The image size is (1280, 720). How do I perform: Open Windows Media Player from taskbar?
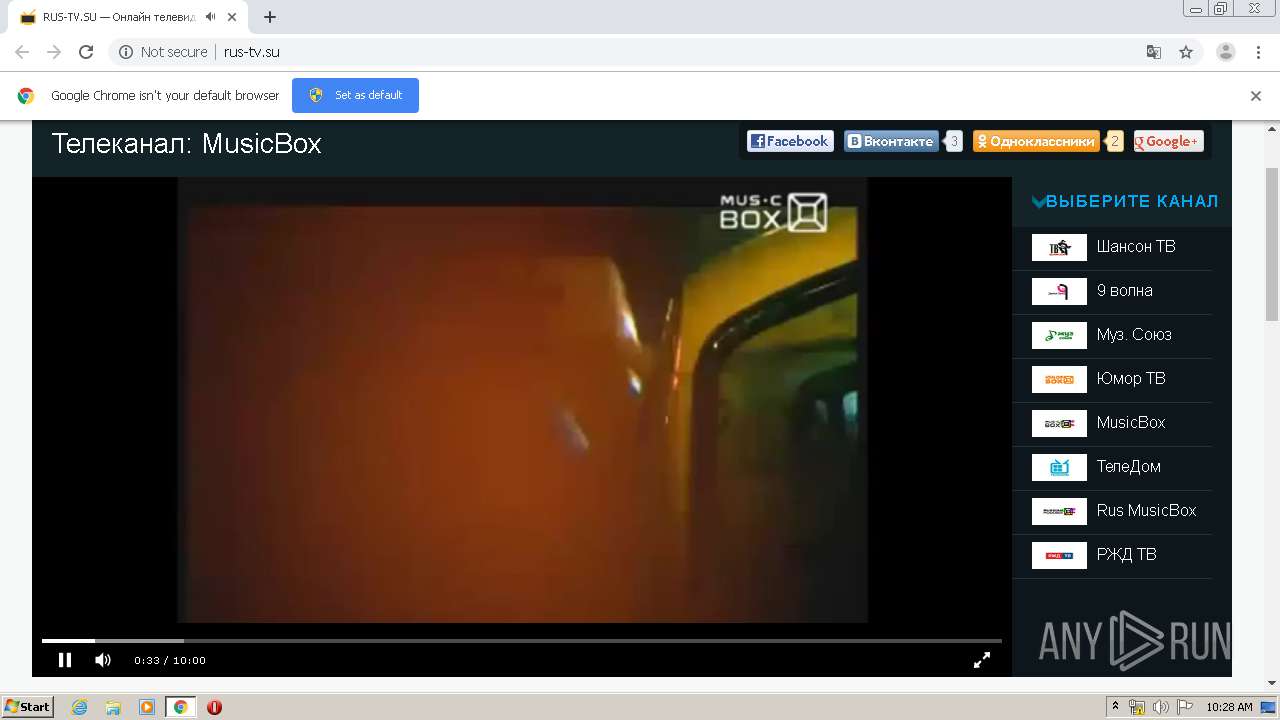click(x=147, y=707)
